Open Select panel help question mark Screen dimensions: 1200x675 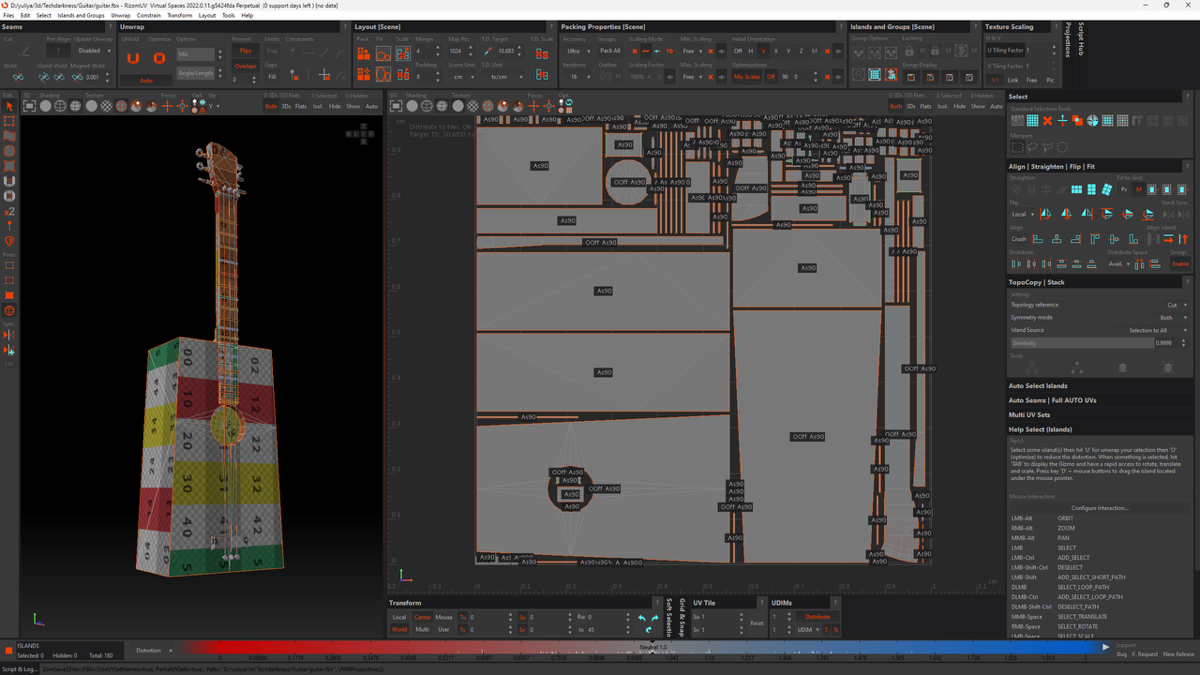(x=1187, y=96)
